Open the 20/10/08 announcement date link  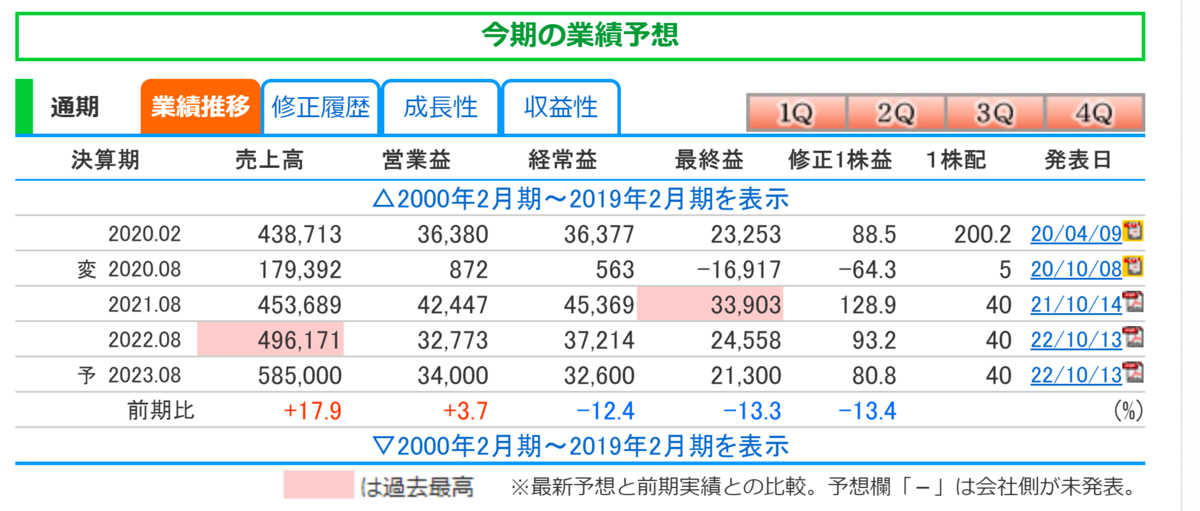1076,270
